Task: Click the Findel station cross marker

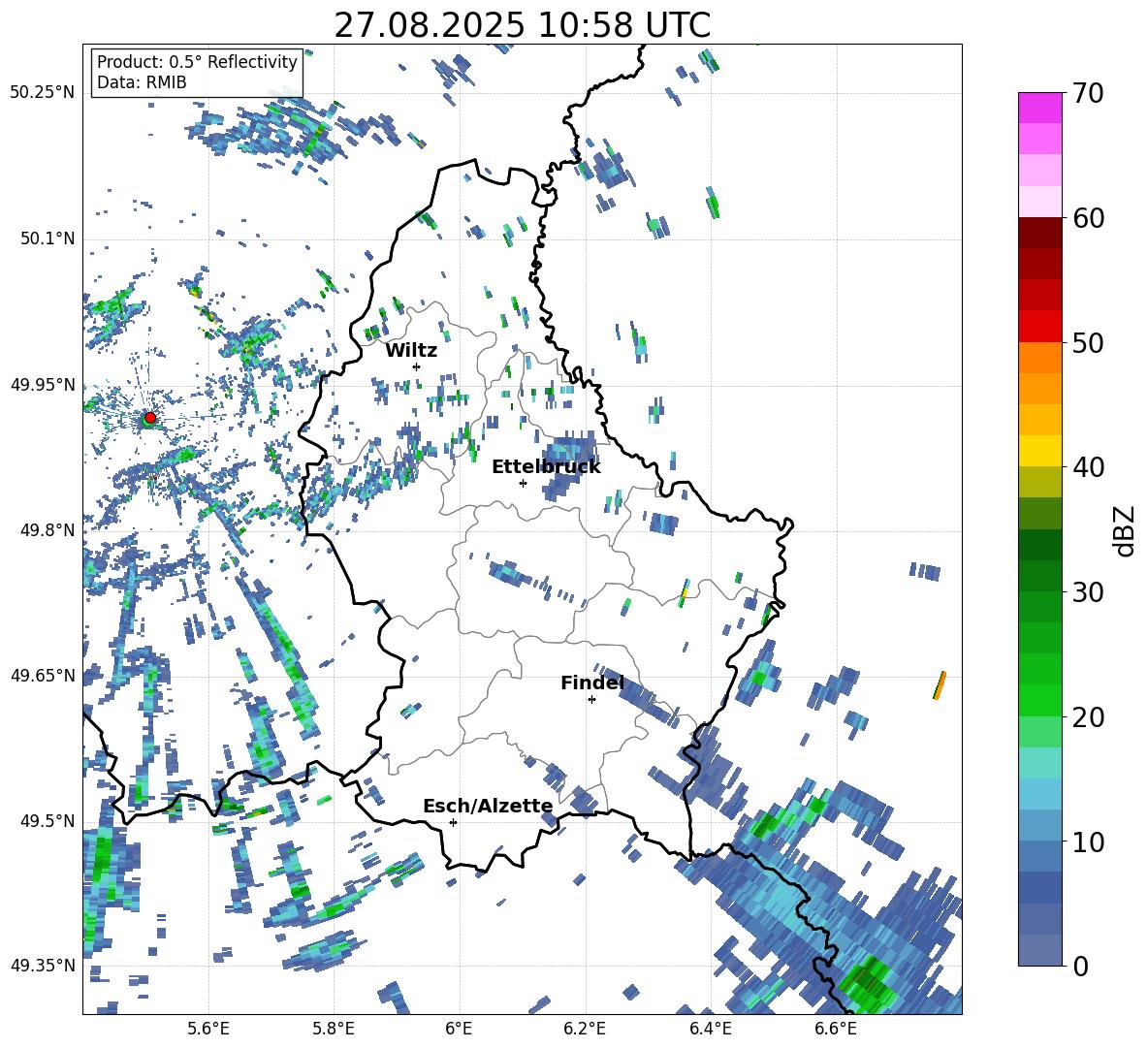Action: pos(591,700)
